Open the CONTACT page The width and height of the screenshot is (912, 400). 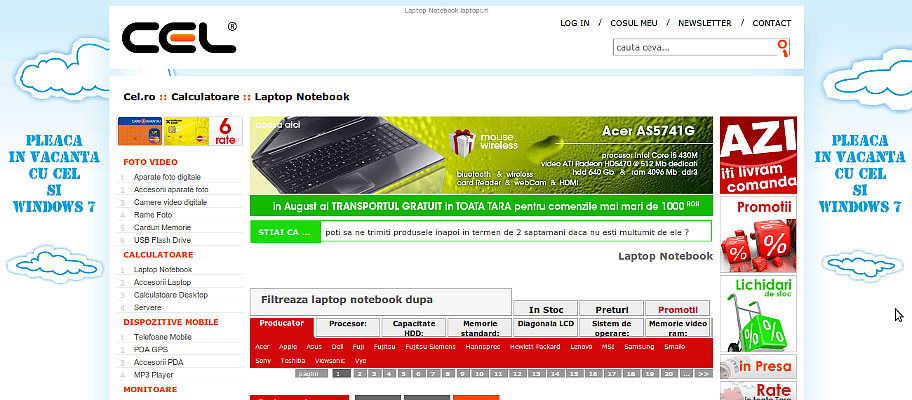coord(771,23)
